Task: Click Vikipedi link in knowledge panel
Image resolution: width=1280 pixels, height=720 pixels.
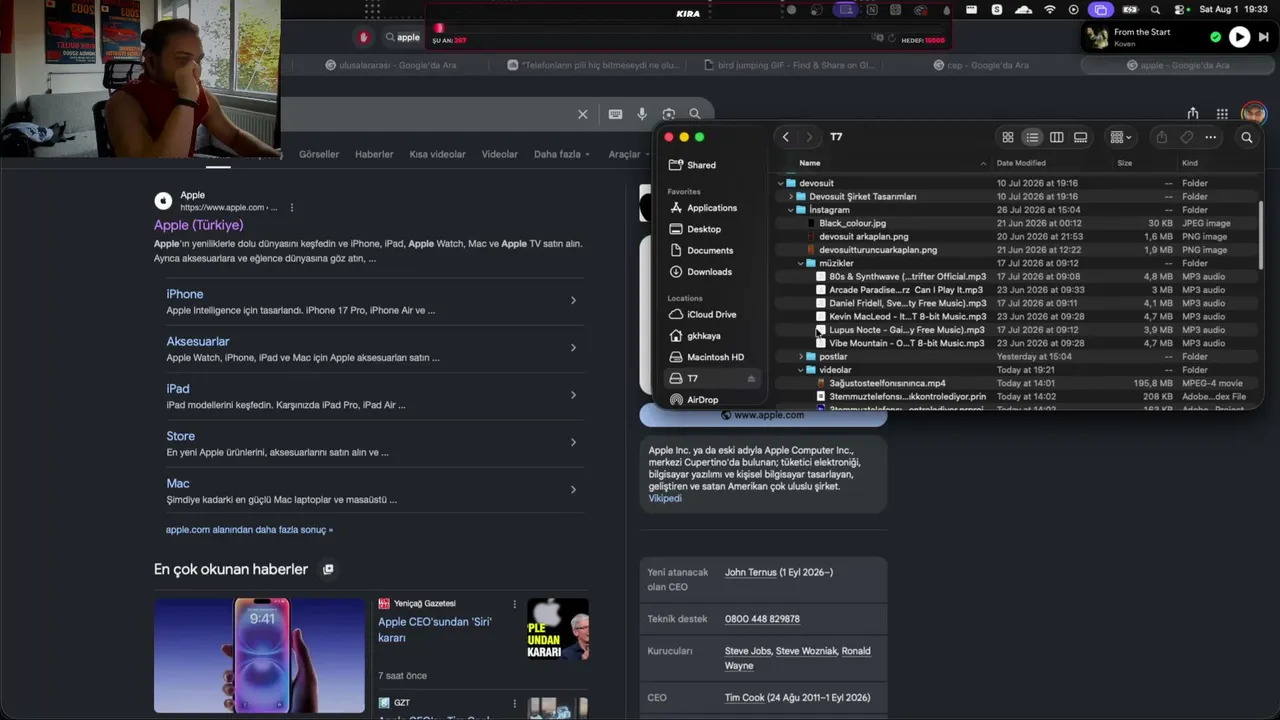Action: coord(665,498)
